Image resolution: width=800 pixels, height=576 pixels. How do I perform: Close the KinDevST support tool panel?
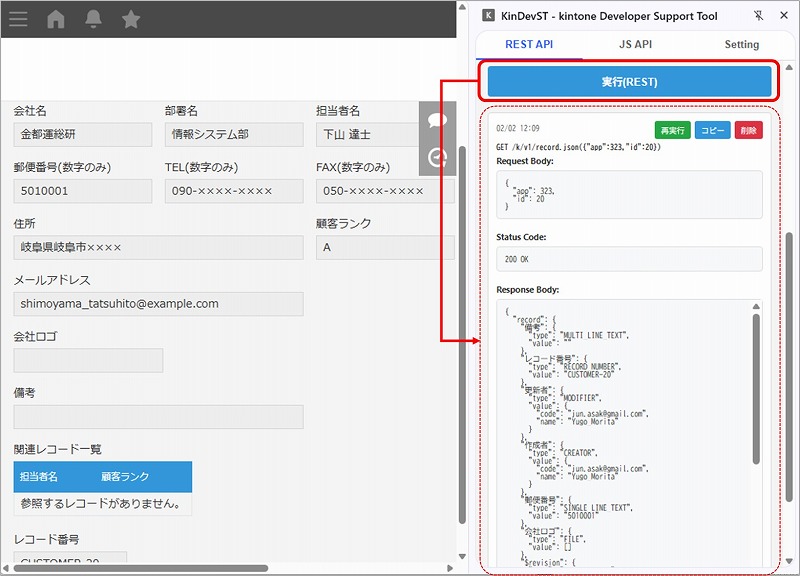(784, 15)
